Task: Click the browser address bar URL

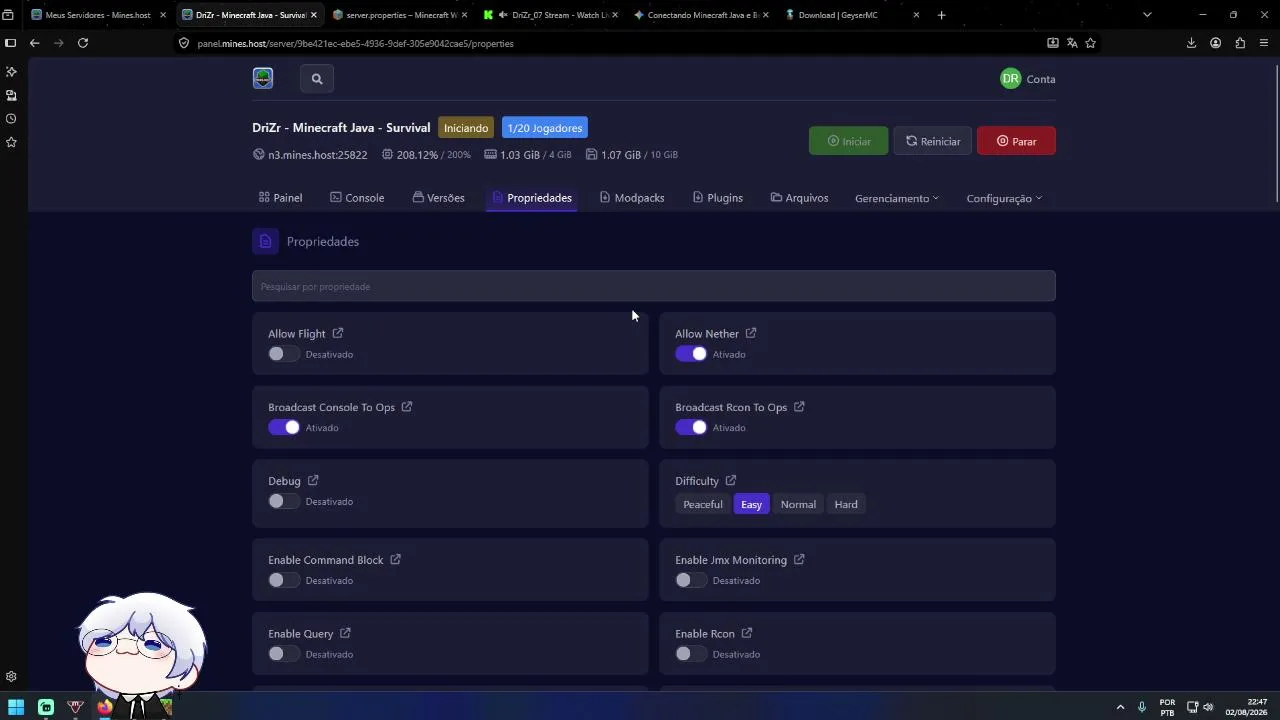Action: tap(355, 43)
